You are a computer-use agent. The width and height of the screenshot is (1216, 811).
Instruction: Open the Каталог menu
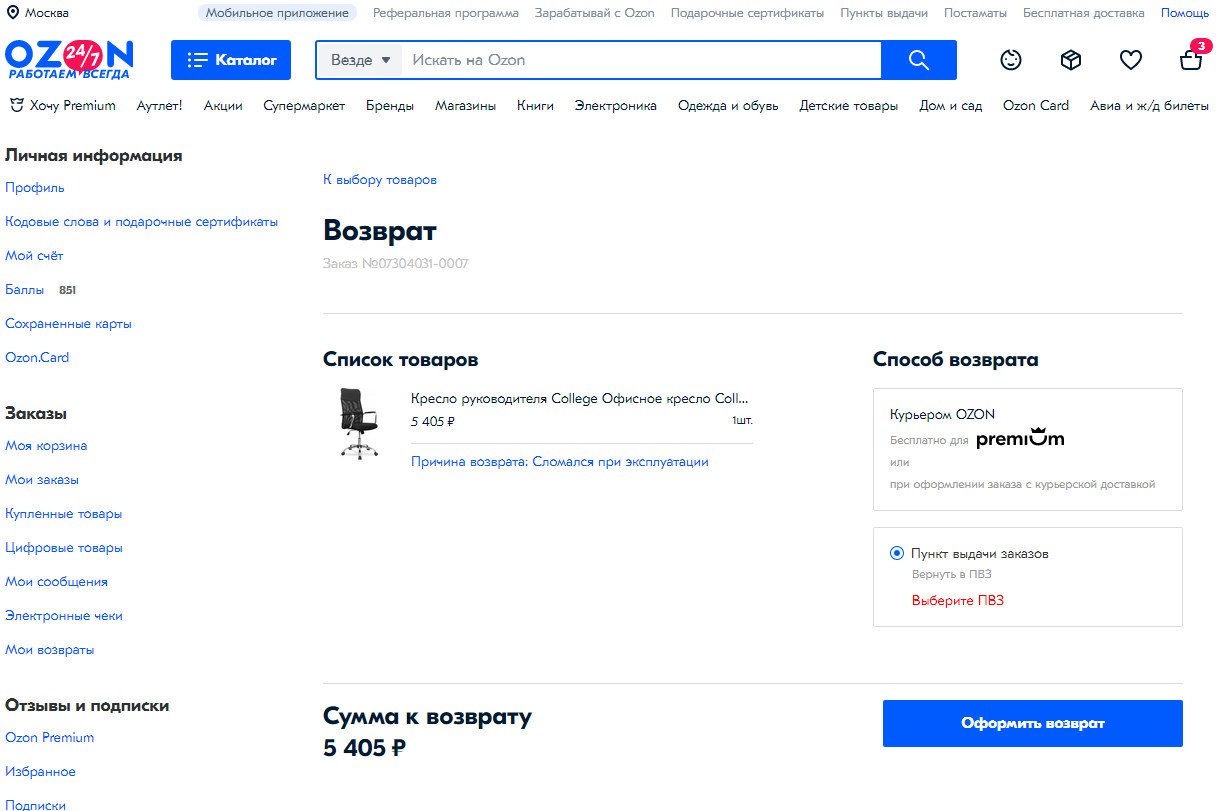(231, 60)
